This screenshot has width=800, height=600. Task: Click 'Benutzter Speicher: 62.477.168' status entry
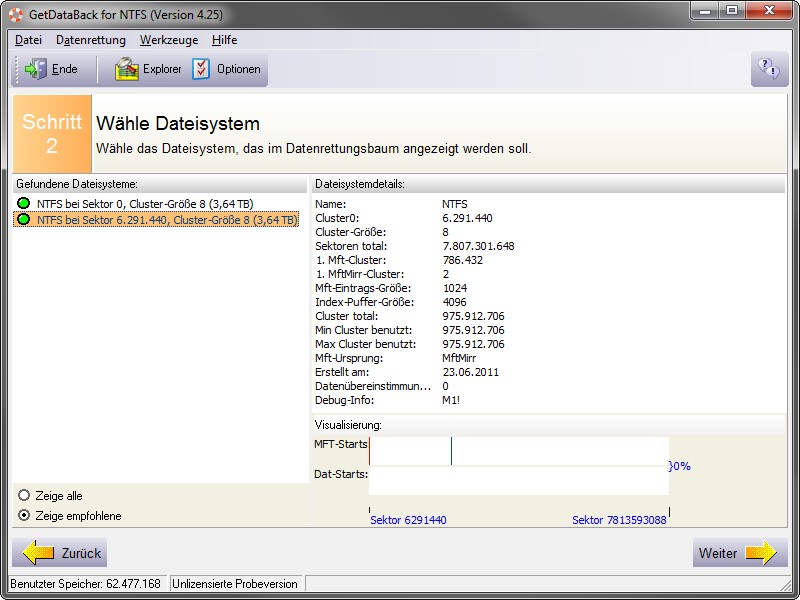(x=85, y=584)
